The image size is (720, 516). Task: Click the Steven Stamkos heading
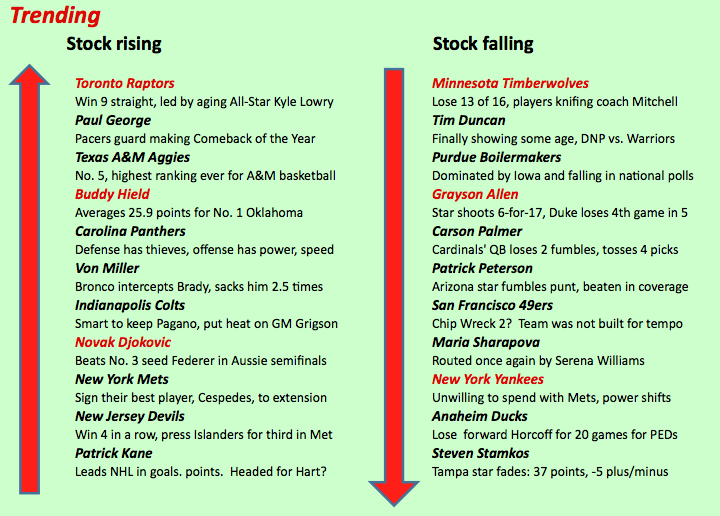(x=480, y=453)
